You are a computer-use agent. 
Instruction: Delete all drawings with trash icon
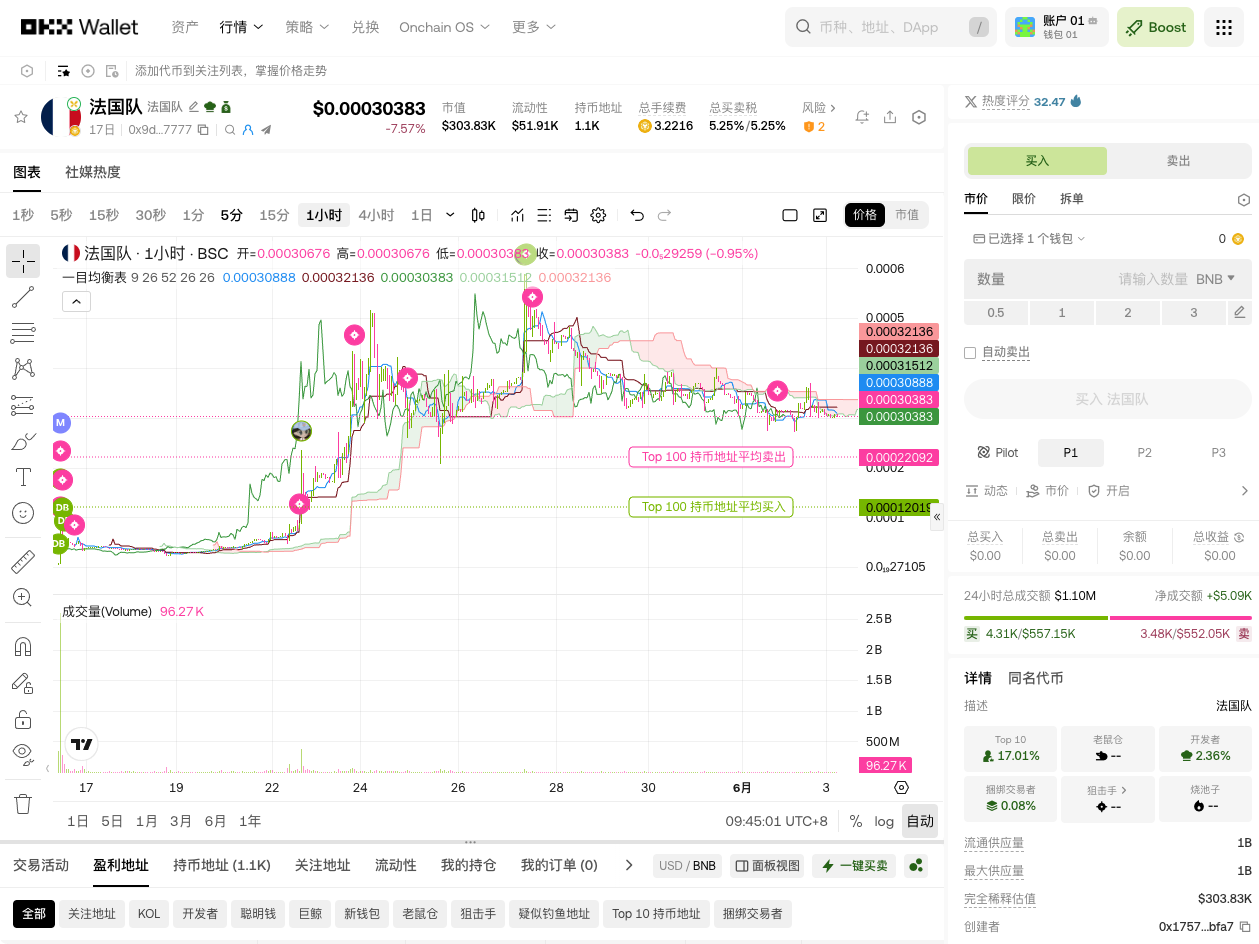[x=23, y=803]
